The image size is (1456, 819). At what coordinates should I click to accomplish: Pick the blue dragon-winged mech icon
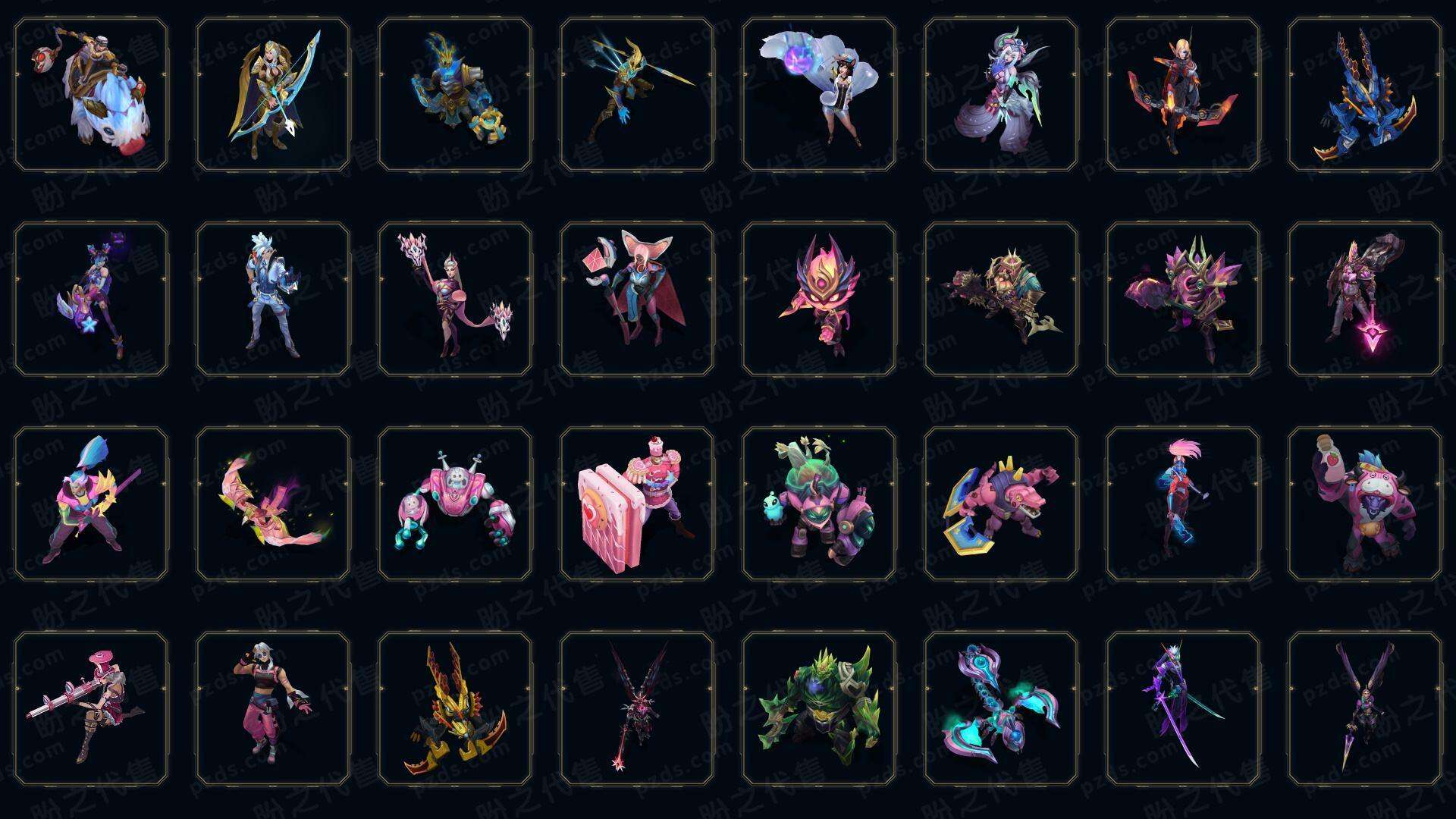tap(1365, 95)
